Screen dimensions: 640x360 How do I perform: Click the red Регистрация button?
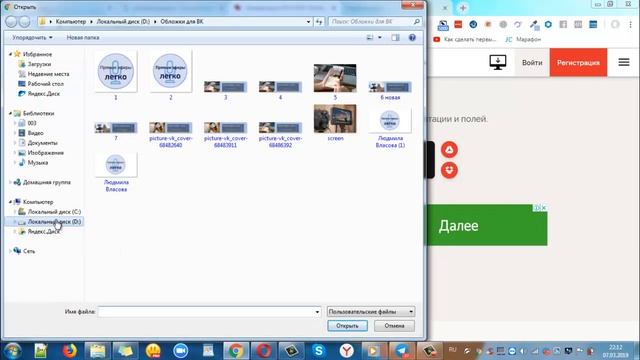click(578, 62)
